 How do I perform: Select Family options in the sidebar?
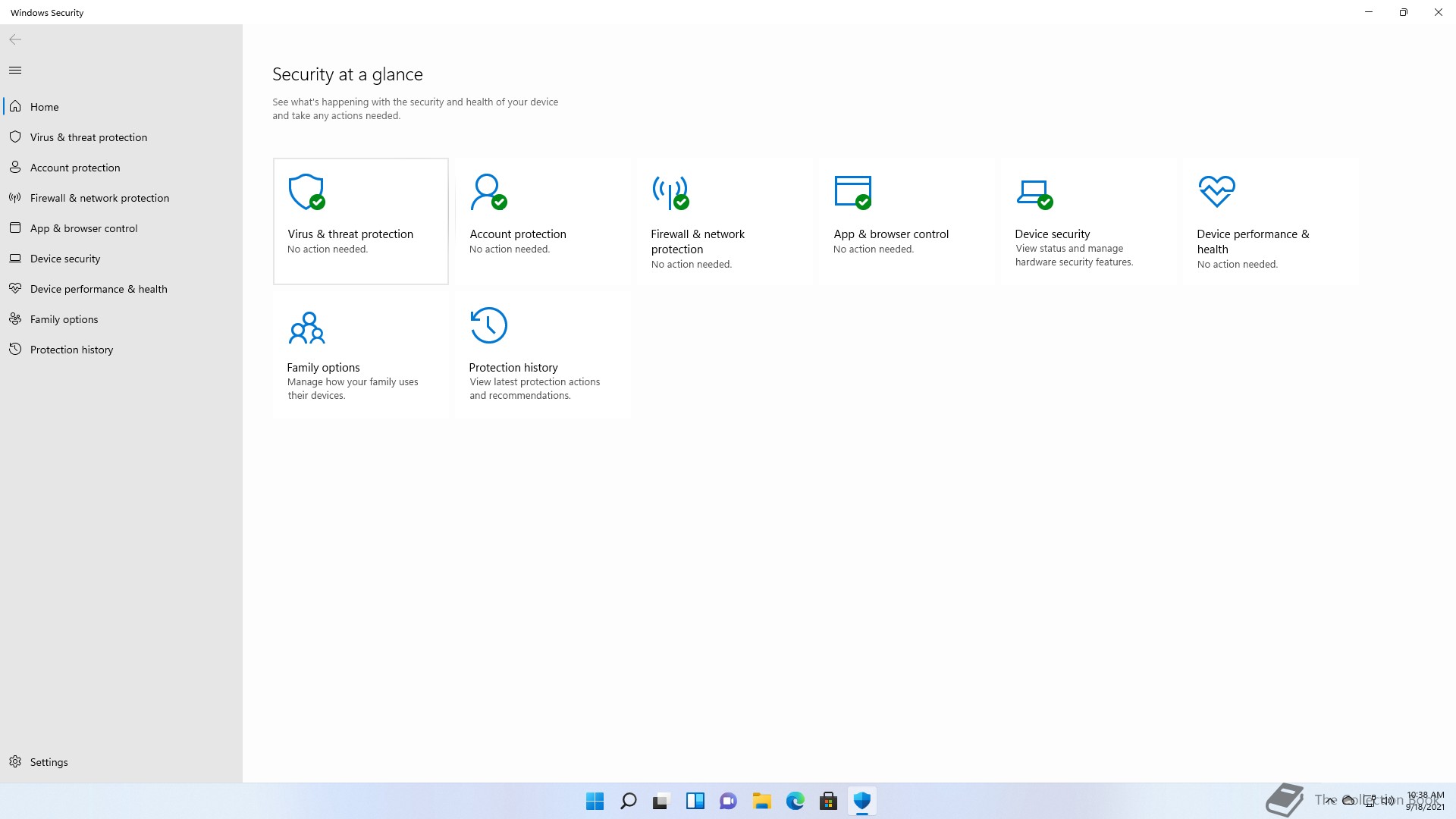(64, 319)
